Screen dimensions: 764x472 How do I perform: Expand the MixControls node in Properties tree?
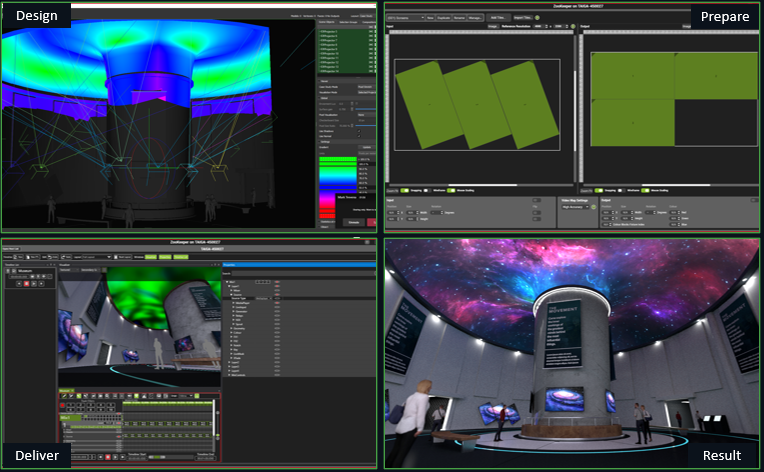(x=229, y=375)
